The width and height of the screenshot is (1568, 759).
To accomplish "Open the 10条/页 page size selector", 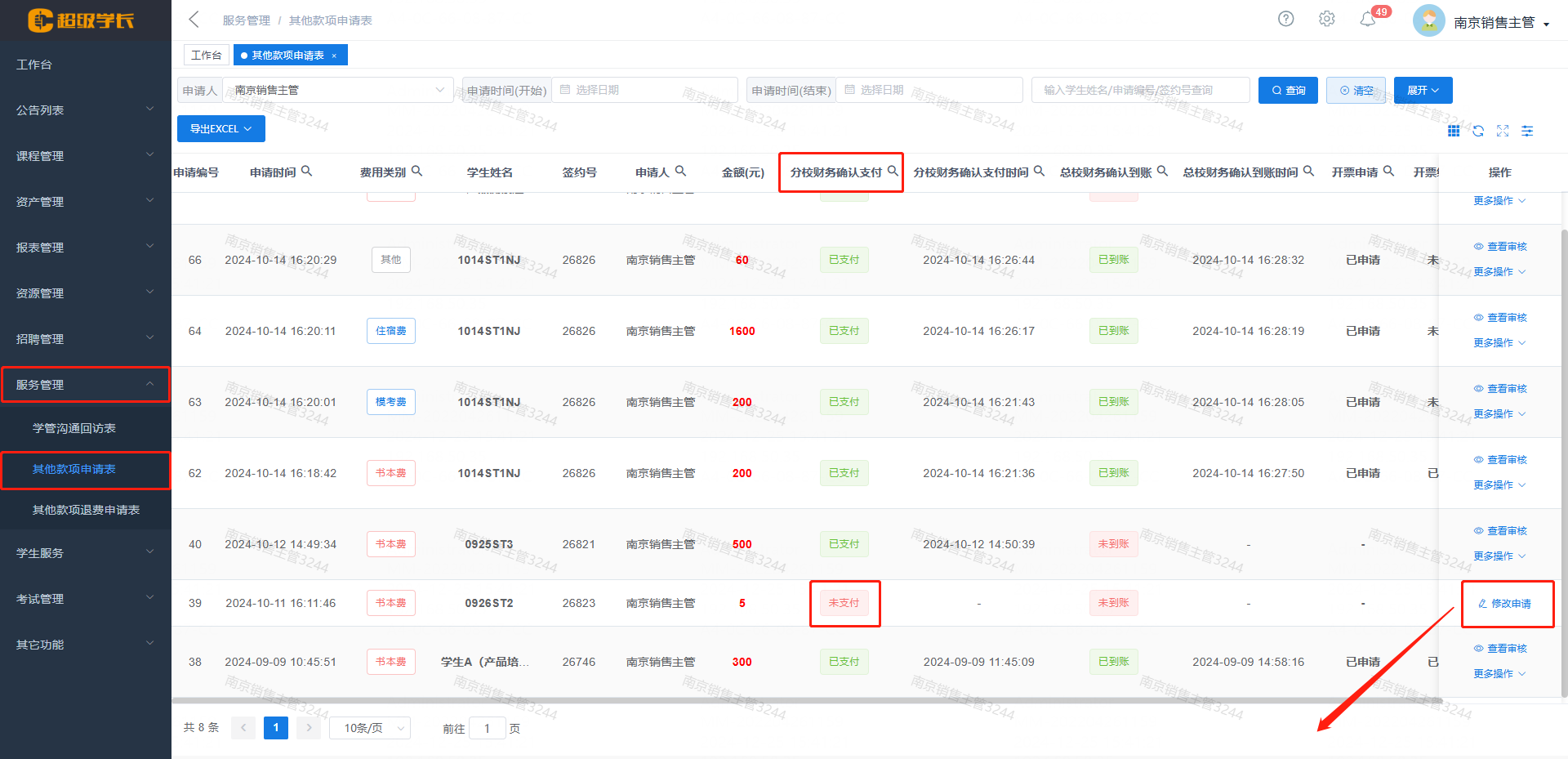I will point(369,728).
